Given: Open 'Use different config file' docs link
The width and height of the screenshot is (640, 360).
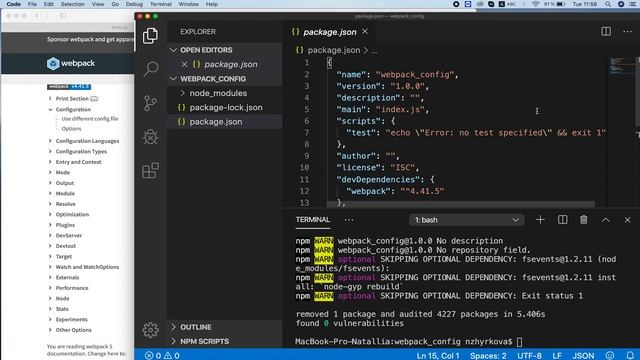Looking at the screenshot, I should click(90, 119).
